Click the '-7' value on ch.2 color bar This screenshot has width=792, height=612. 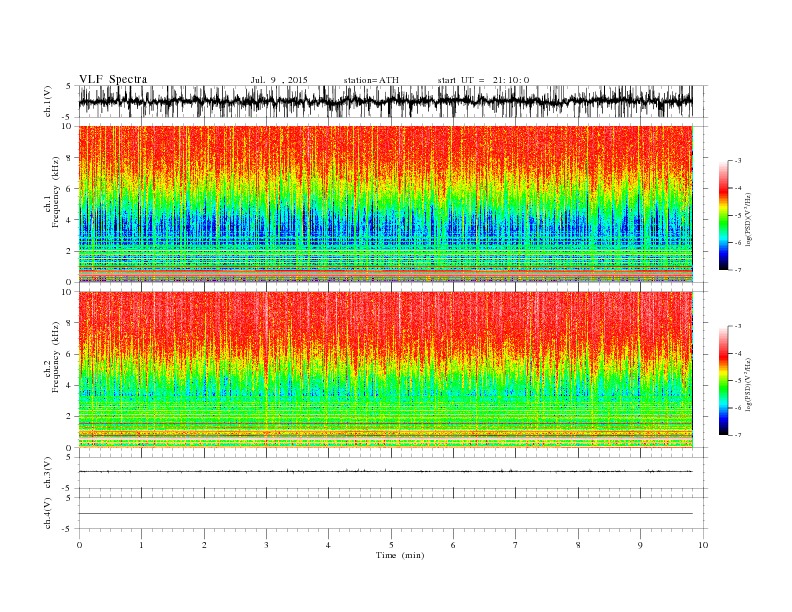pos(738,435)
